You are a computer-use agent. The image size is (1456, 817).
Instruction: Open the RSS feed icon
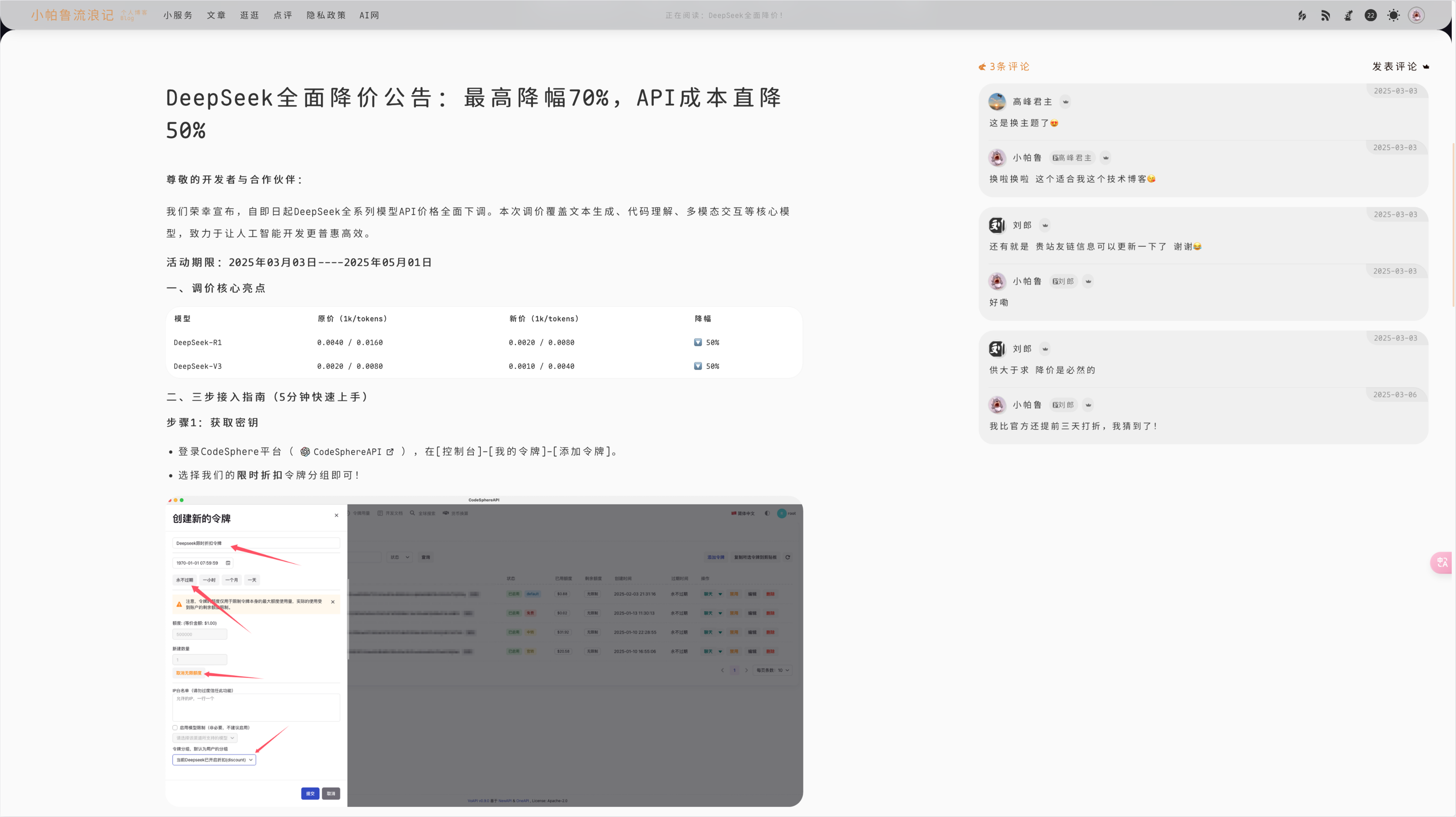click(x=1325, y=16)
